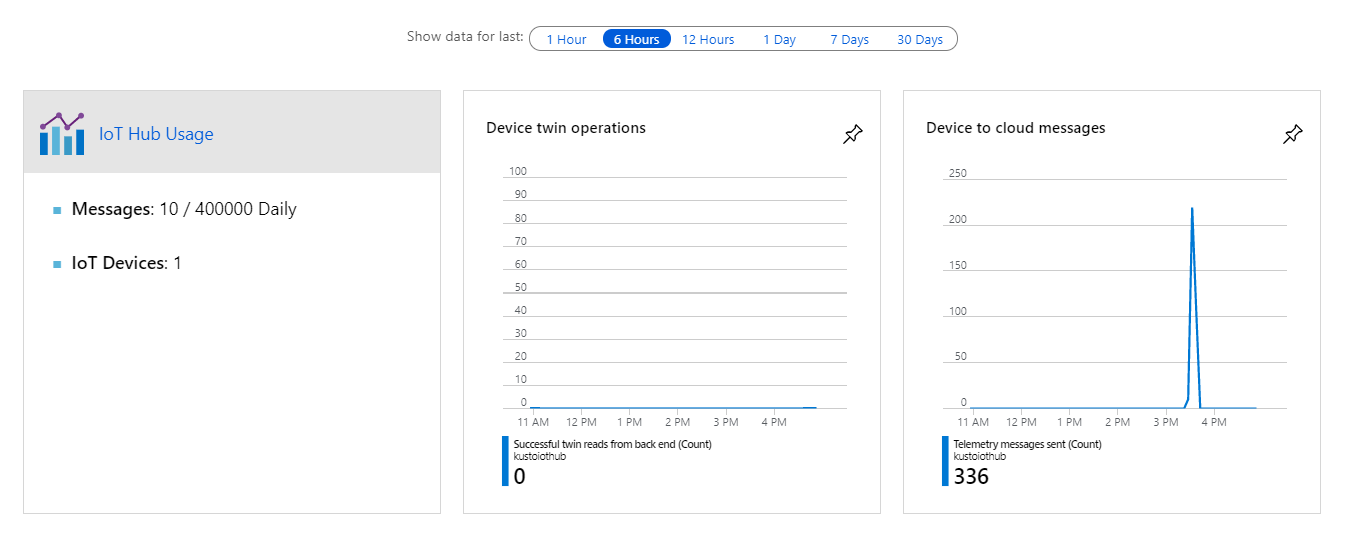Click the Telemetry messages sent legend label
The image size is (1347, 543).
(1027, 444)
